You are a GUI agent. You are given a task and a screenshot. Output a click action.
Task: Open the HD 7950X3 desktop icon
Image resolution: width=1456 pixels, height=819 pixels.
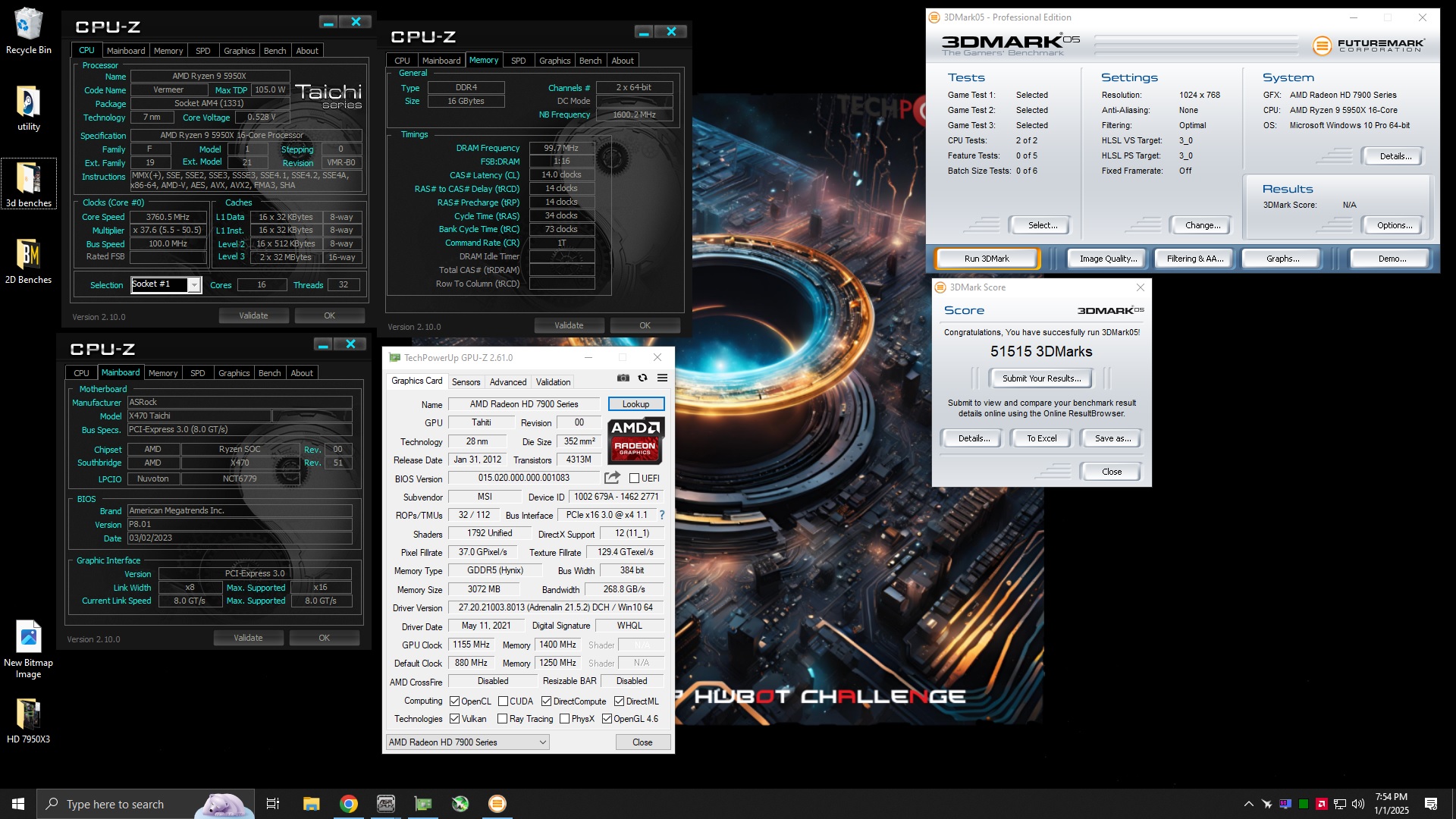[28, 720]
